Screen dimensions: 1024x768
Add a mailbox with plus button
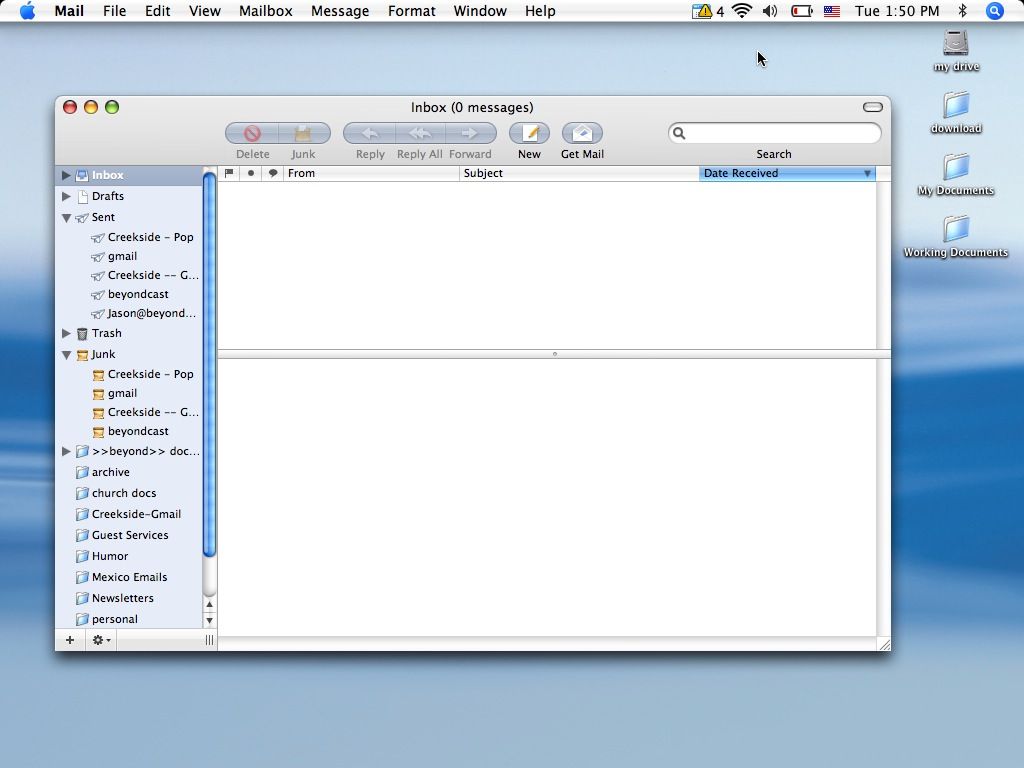click(70, 640)
